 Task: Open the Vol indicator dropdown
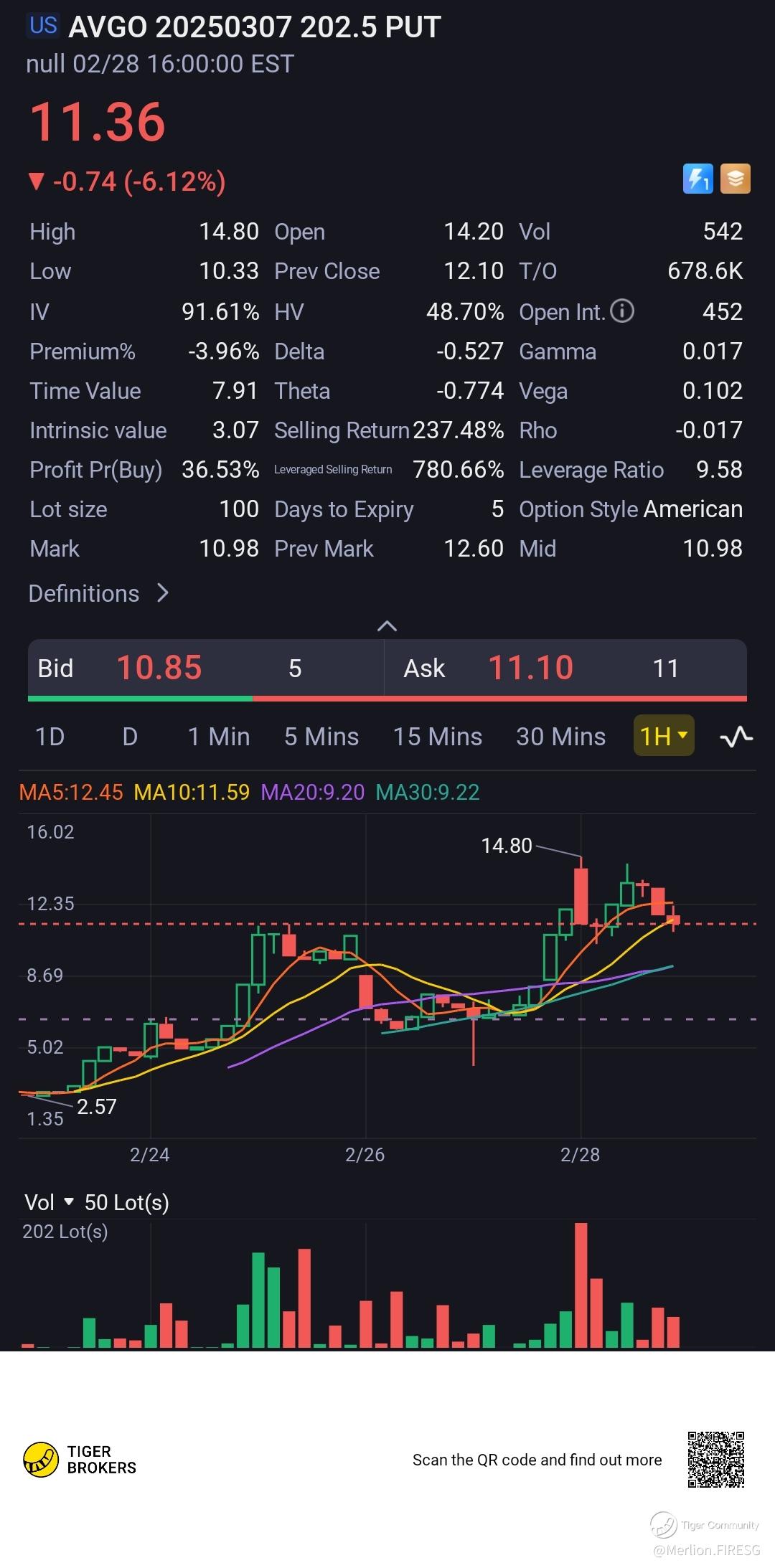point(50,1202)
